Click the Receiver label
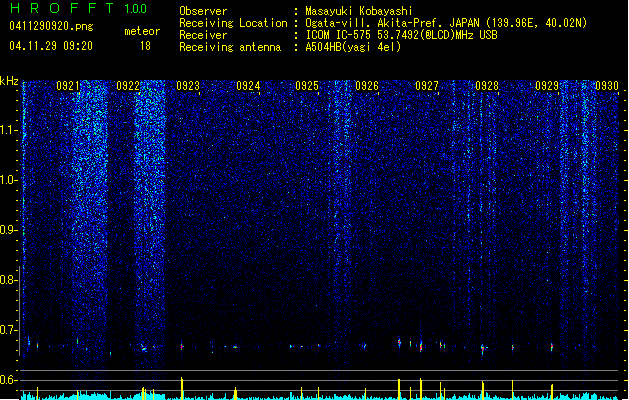Viewport: 629px width, 400px height. (203, 35)
